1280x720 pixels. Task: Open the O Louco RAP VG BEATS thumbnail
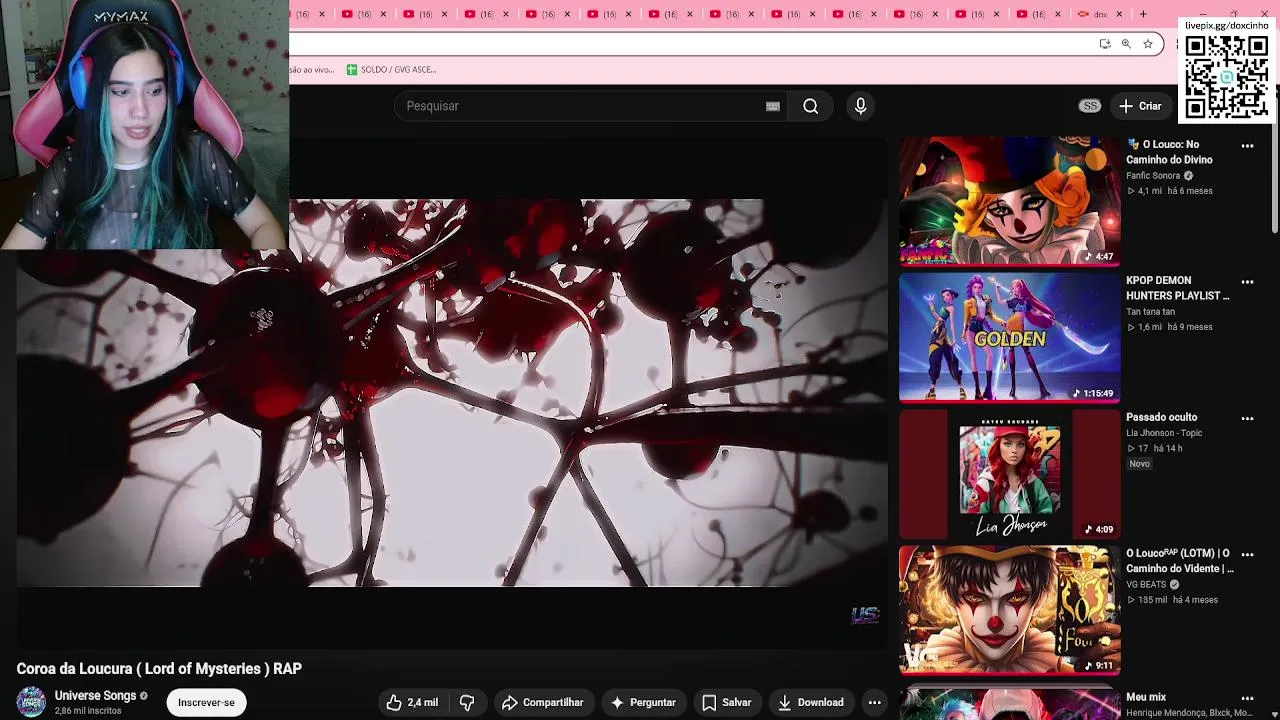tap(1009, 609)
